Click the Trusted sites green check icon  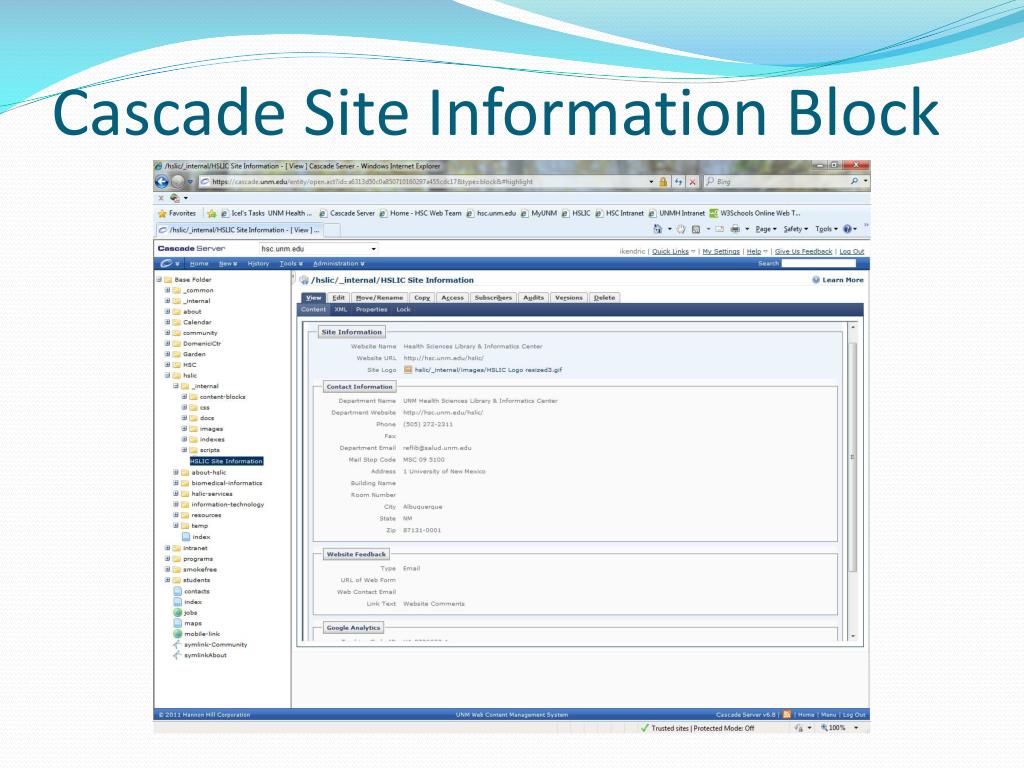[x=645, y=728]
